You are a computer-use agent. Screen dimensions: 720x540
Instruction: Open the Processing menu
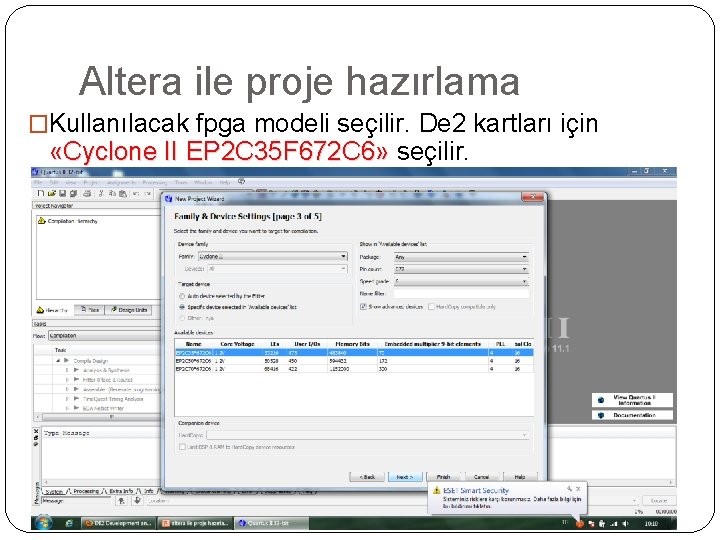pyautogui.click(x=154, y=182)
